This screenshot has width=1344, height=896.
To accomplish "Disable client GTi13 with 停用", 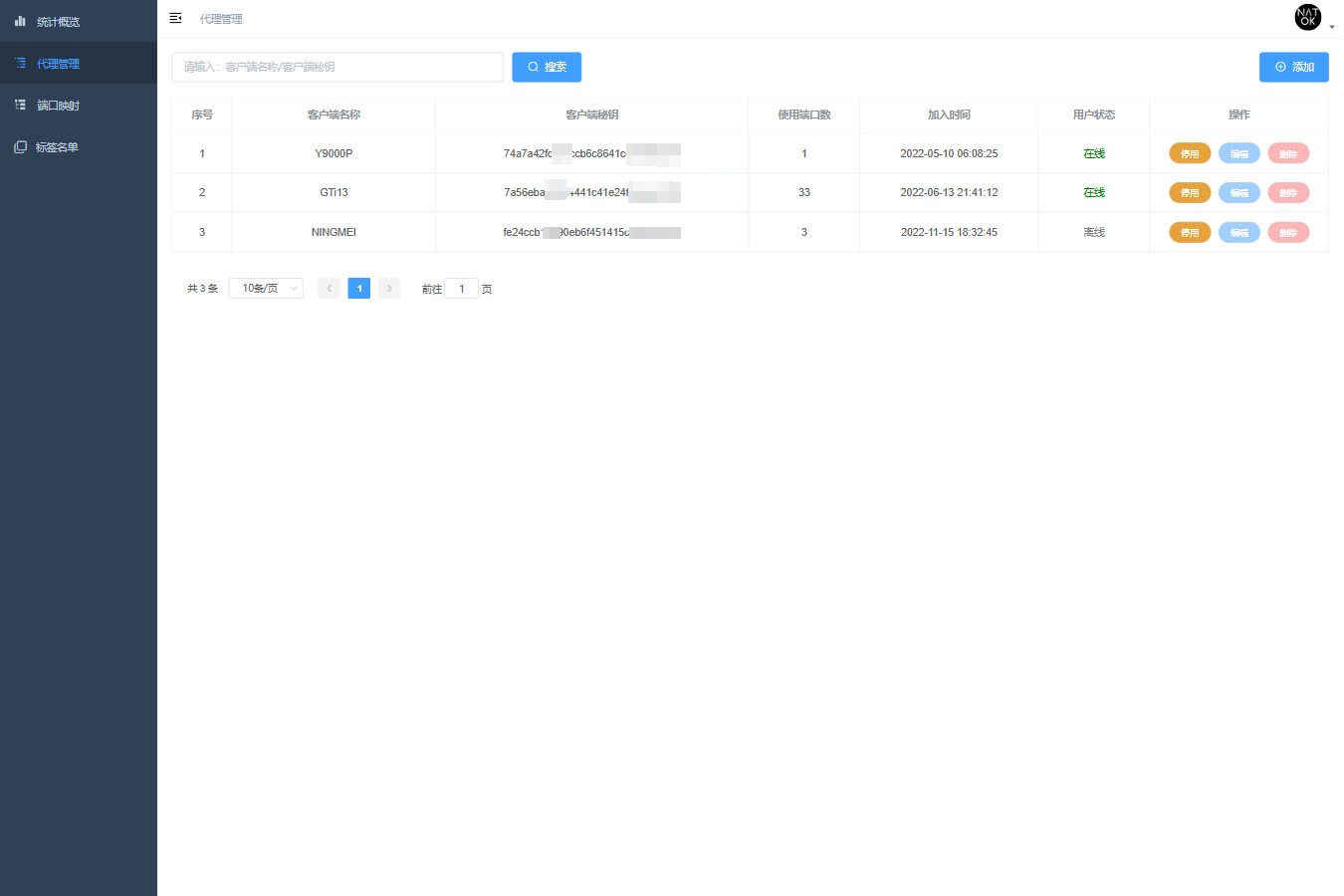I will click(x=1190, y=192).
